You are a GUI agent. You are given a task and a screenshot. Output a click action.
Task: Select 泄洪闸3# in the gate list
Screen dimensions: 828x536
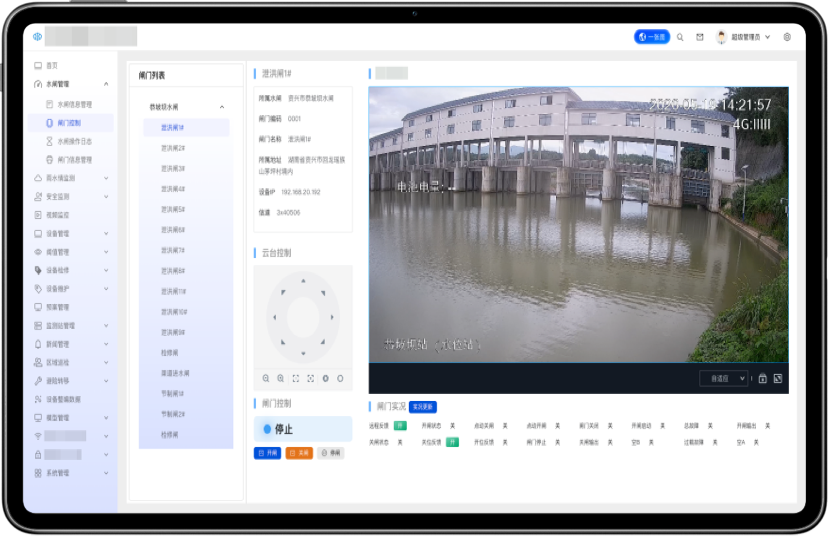[x=186, y=168]
